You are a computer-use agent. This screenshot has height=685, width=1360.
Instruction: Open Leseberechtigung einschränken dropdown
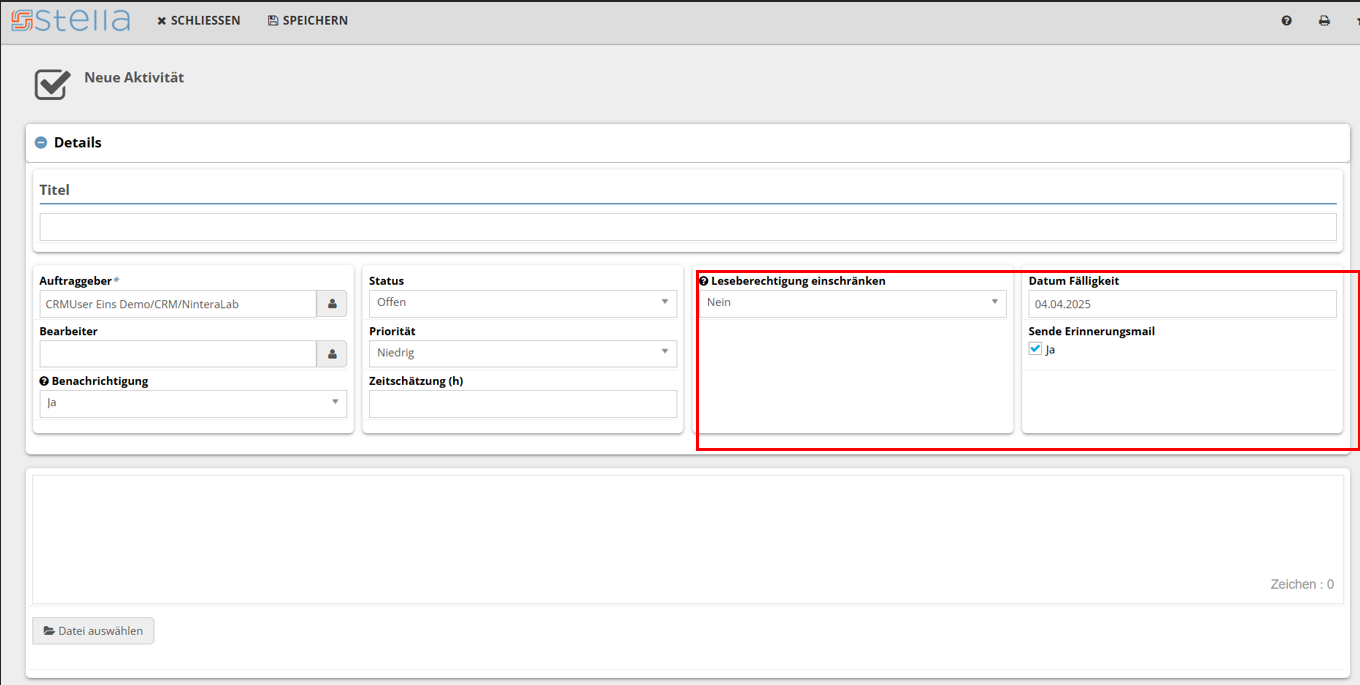pyautogui.click(x=852, y=303)
